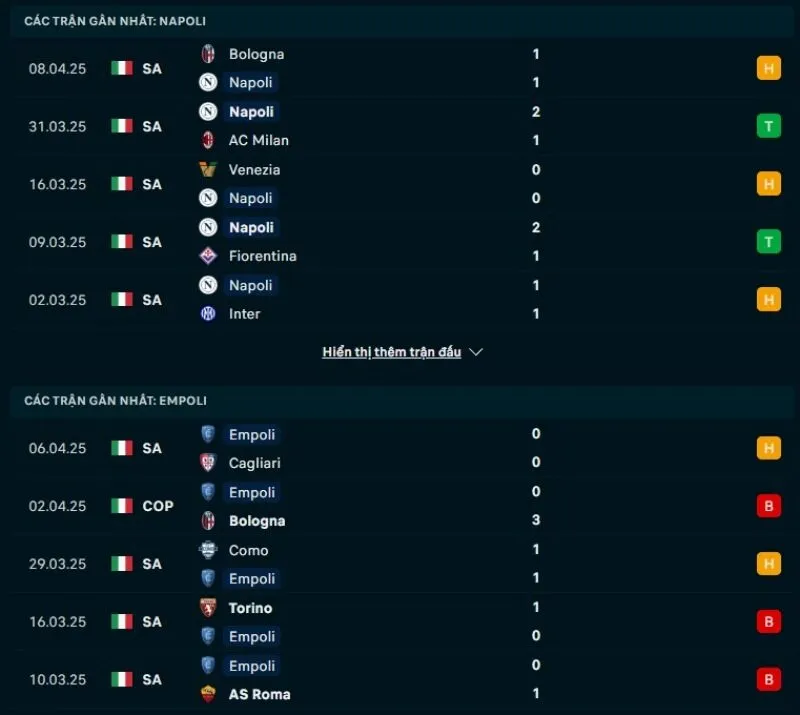Select the Inter club logo

[208, 313]
